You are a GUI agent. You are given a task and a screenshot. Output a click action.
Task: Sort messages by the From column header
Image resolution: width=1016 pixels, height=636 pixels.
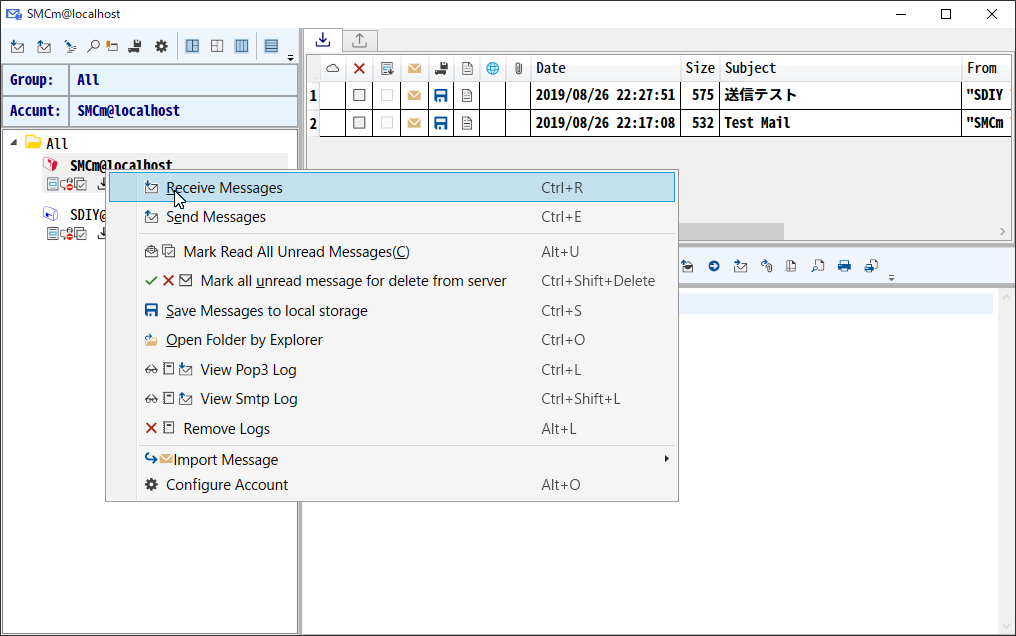(986, 68)
